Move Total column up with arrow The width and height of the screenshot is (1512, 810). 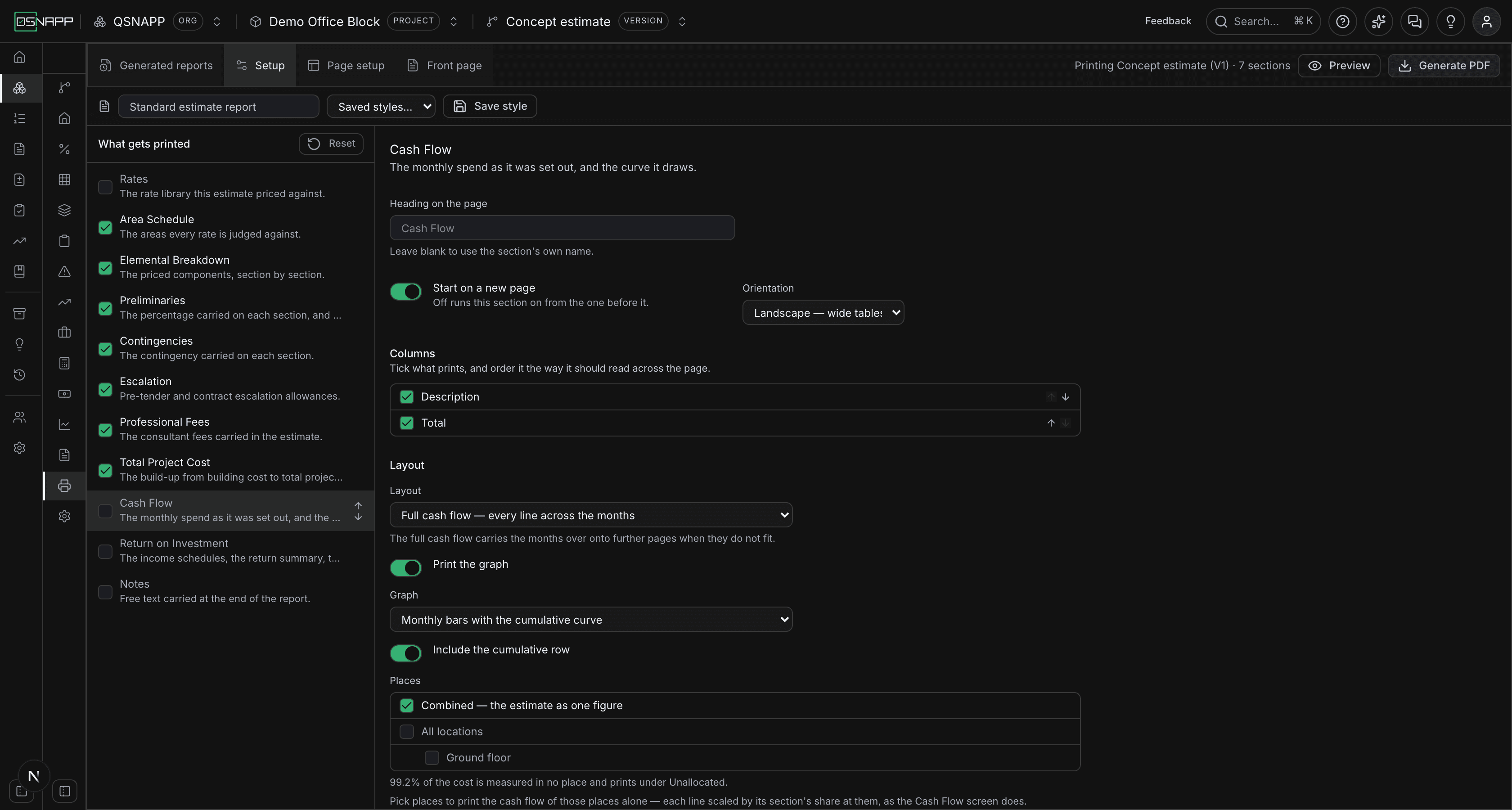[1051, 423]
